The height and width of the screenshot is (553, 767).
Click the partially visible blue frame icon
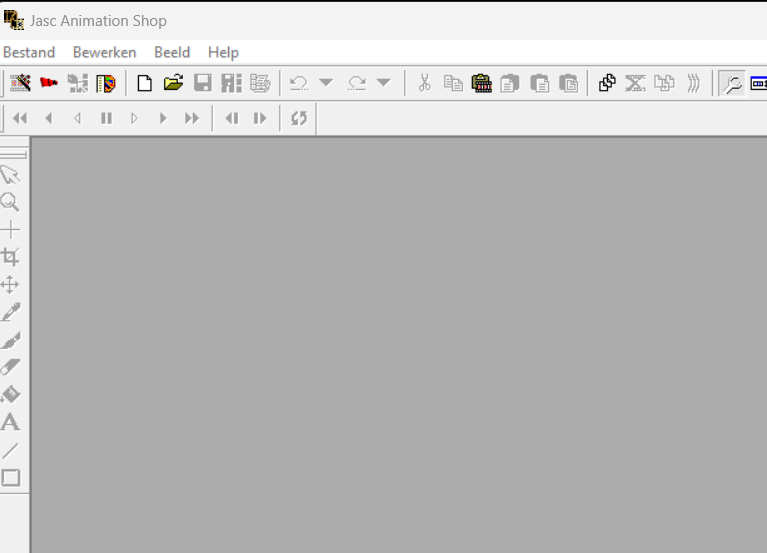click(759, 84)
